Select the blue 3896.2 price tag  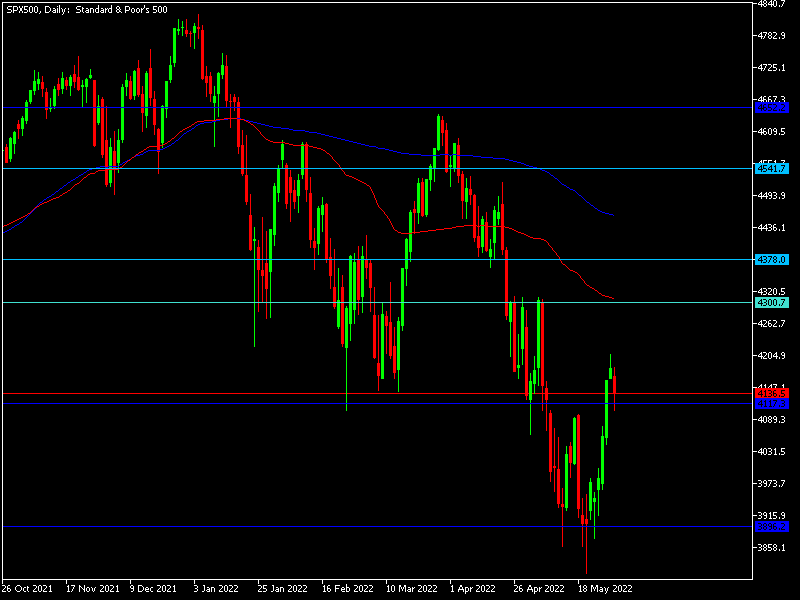pos(771,527)
